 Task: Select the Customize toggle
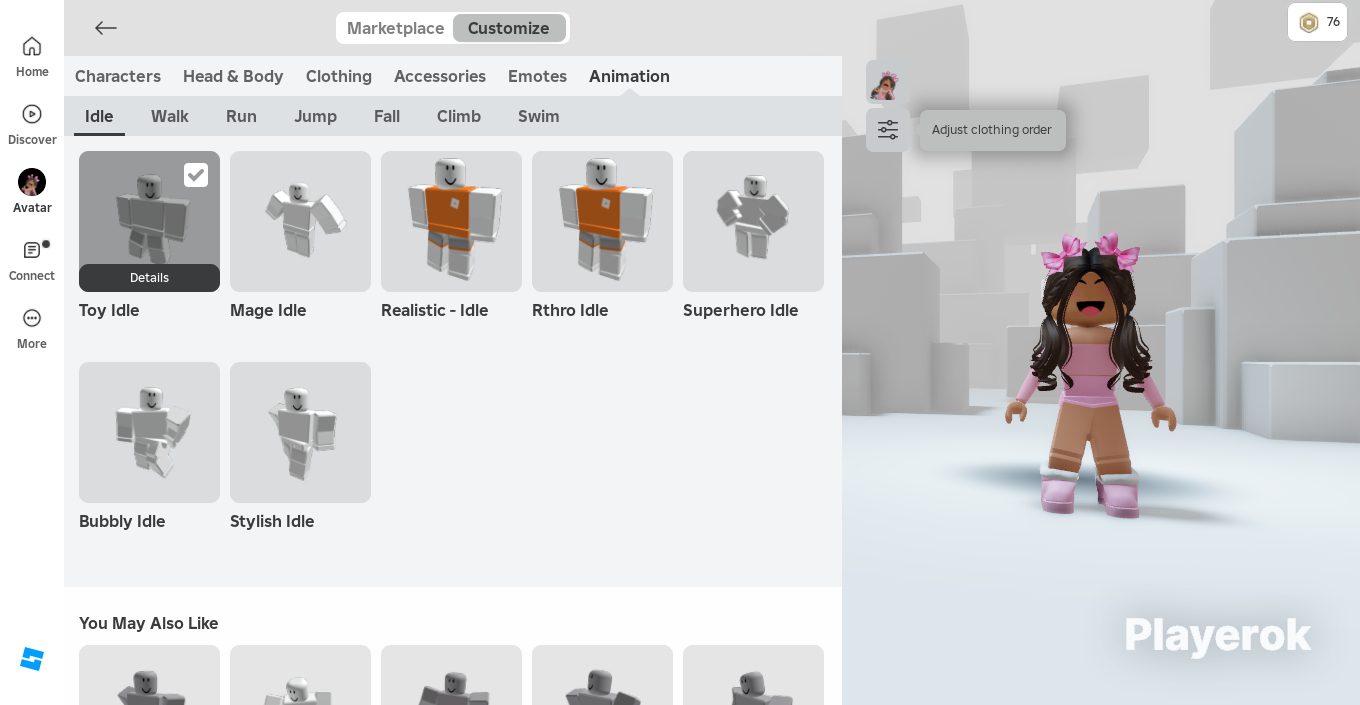(509, 28)
